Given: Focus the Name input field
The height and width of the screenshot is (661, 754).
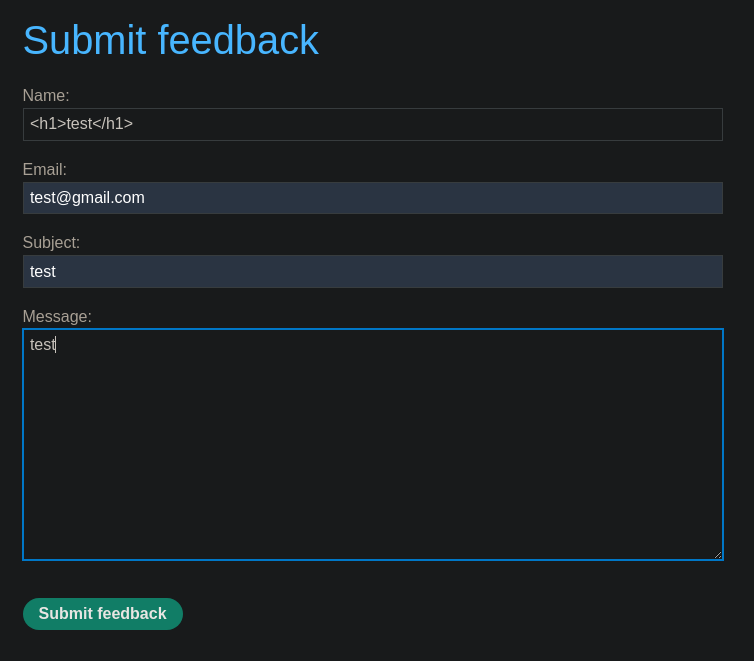Looking at the screenshot, I should [372, 125].
